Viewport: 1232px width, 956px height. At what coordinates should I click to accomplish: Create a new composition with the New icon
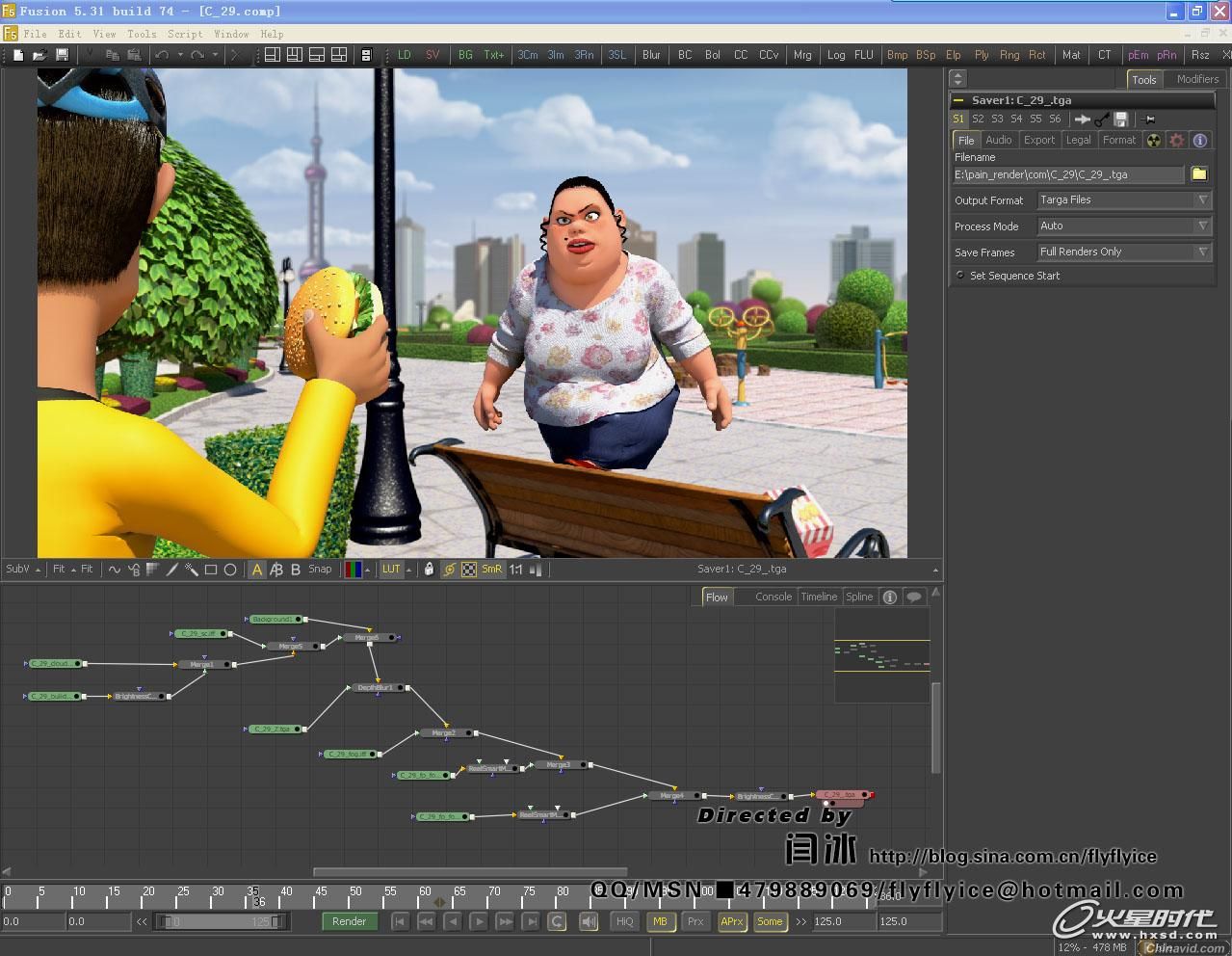(18, 55)
